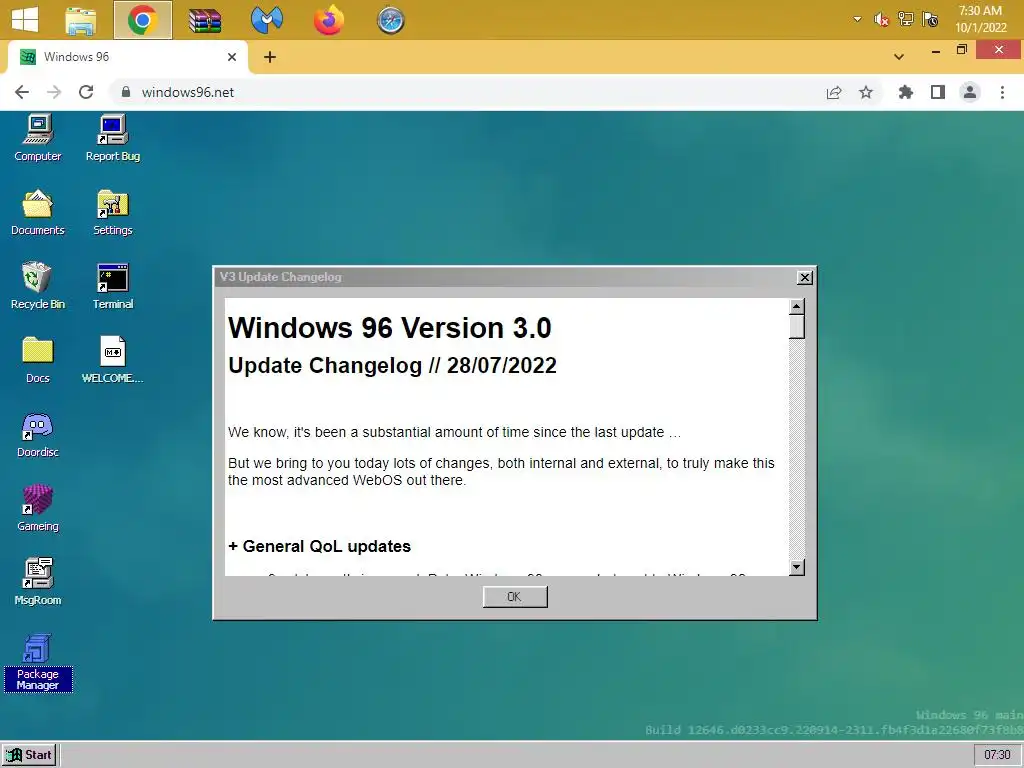Select the Package Manager icon

click(37, 662)
